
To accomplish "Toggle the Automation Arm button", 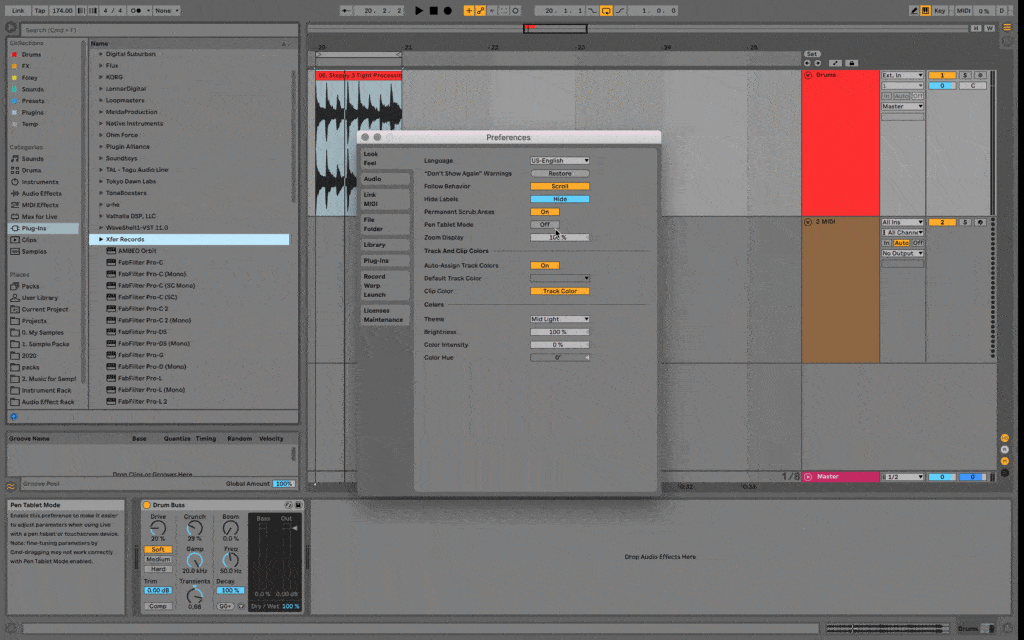I will pos(481,10).
